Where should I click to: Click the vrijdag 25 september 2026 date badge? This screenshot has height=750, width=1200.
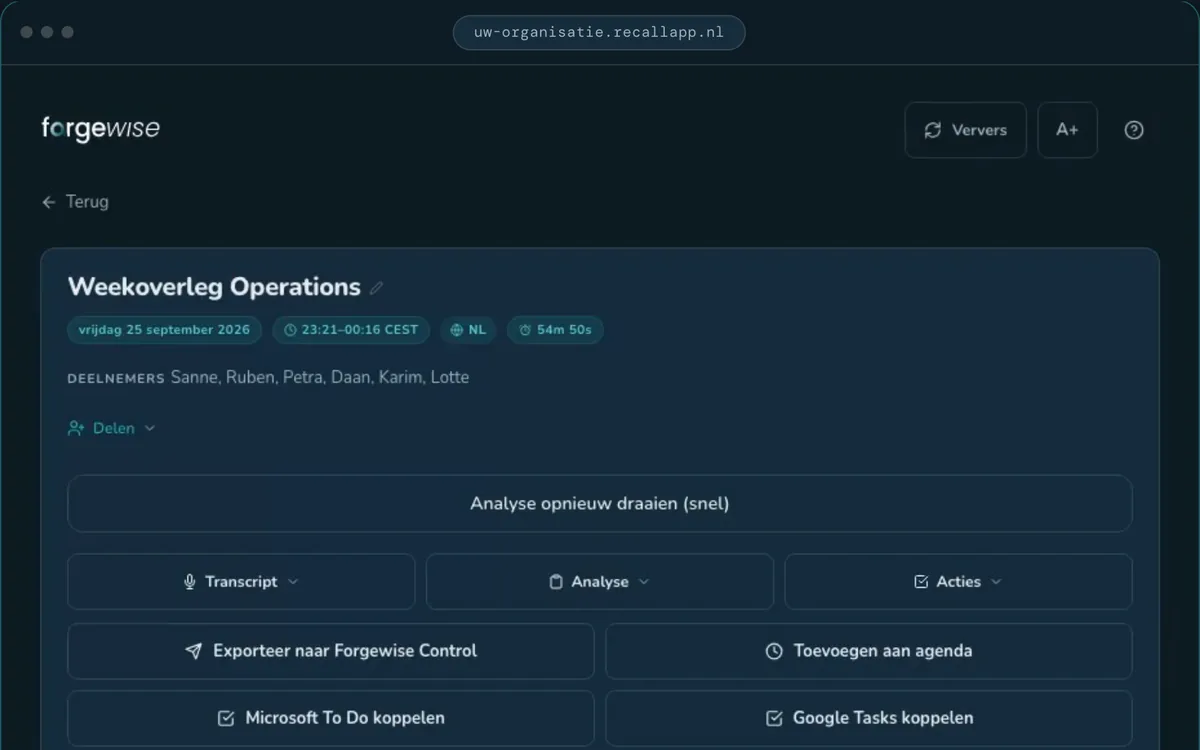tap(165, 330)
